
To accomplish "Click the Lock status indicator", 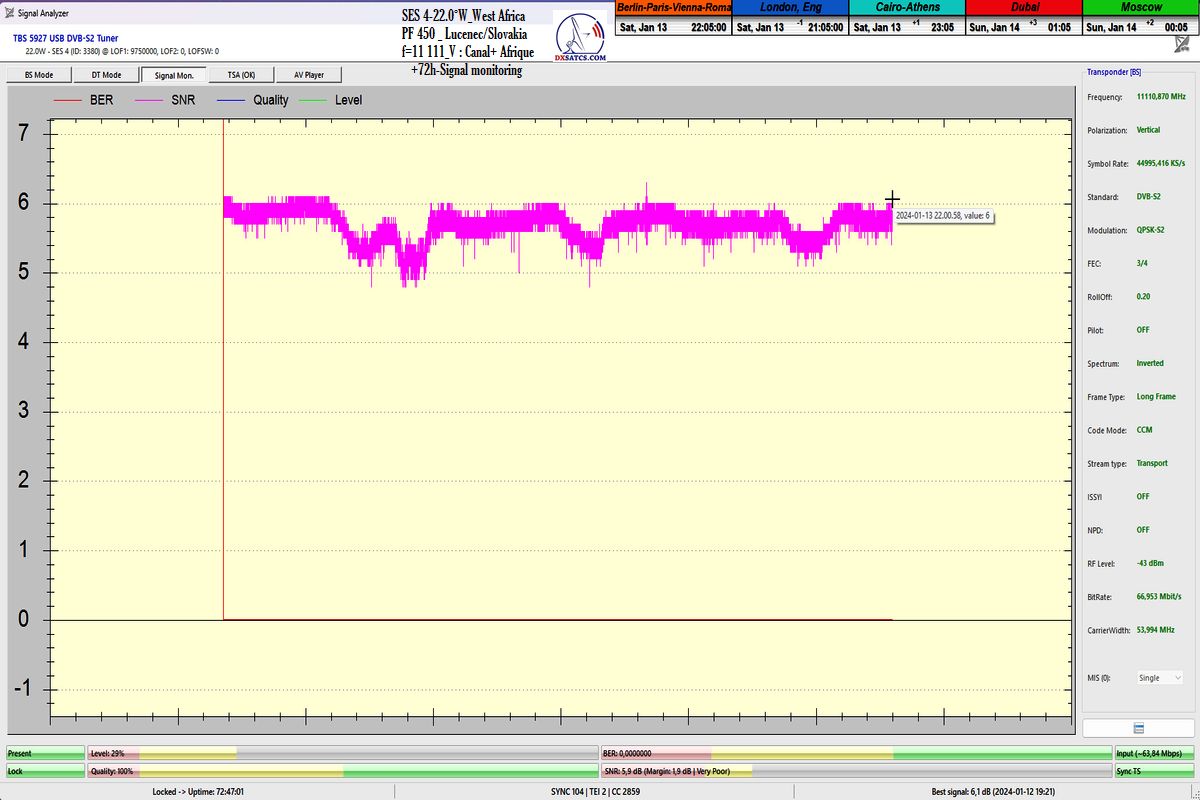I will coord(43,771).
